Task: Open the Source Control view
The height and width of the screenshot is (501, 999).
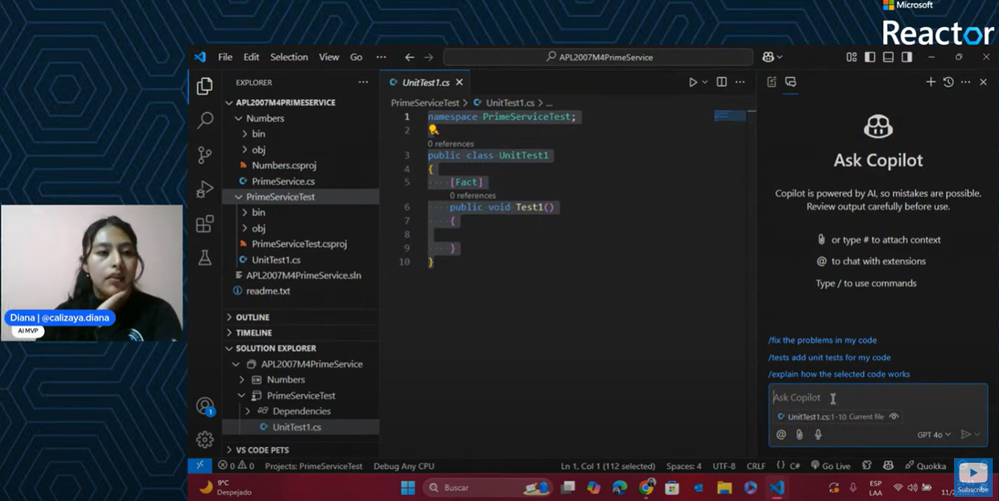Action: coord(205,154)
